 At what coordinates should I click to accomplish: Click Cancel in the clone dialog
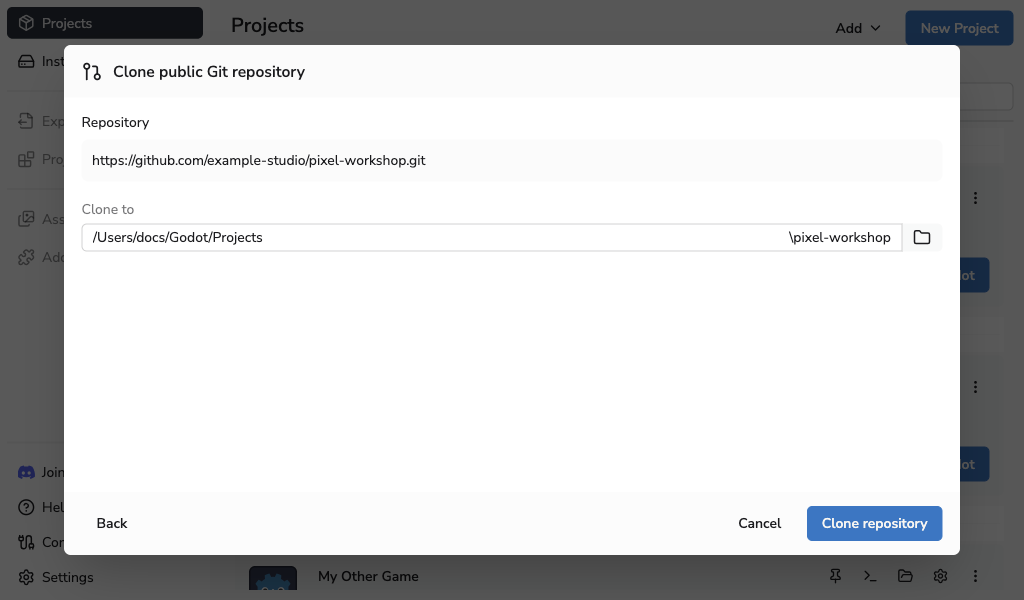pos(760,524)
